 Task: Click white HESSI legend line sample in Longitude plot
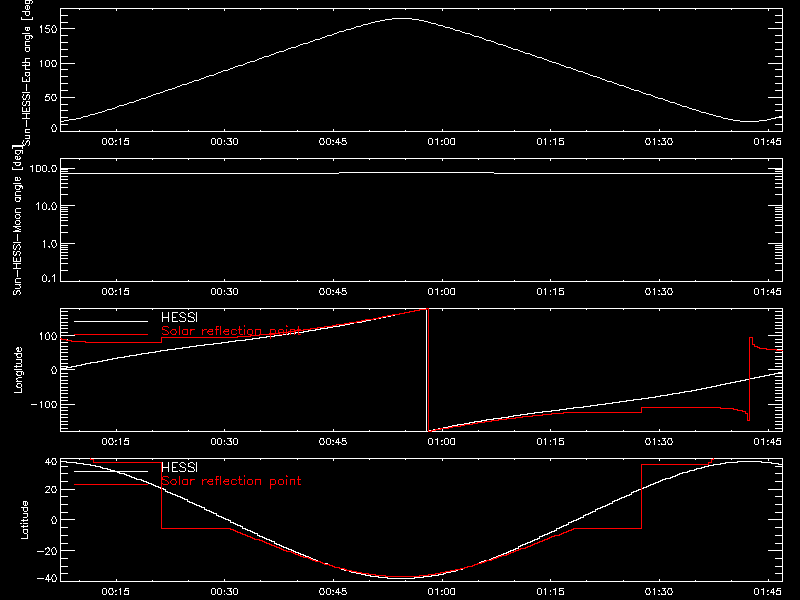tap(111, 321)
